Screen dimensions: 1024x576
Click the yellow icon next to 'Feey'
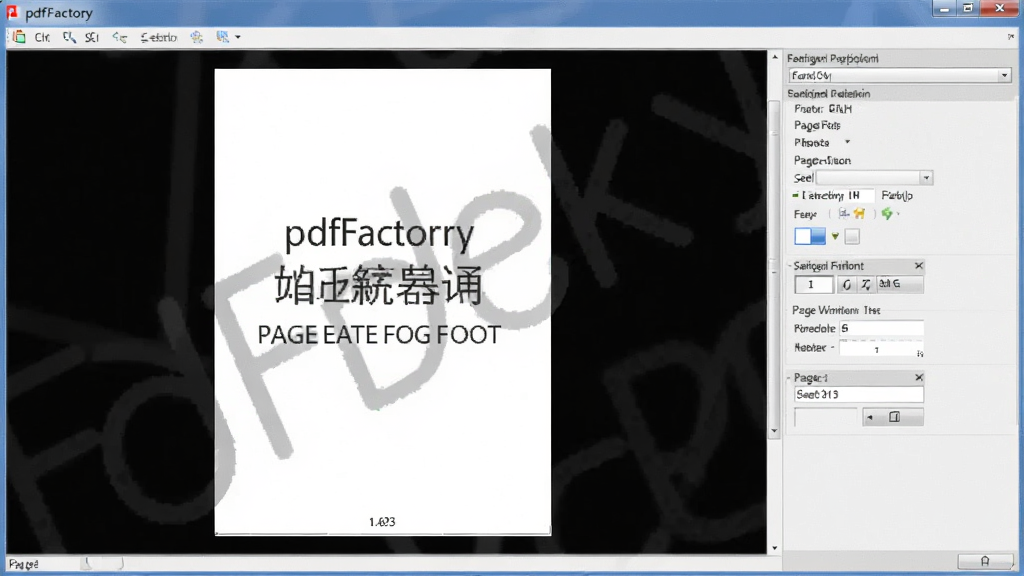tap(859, 214)
